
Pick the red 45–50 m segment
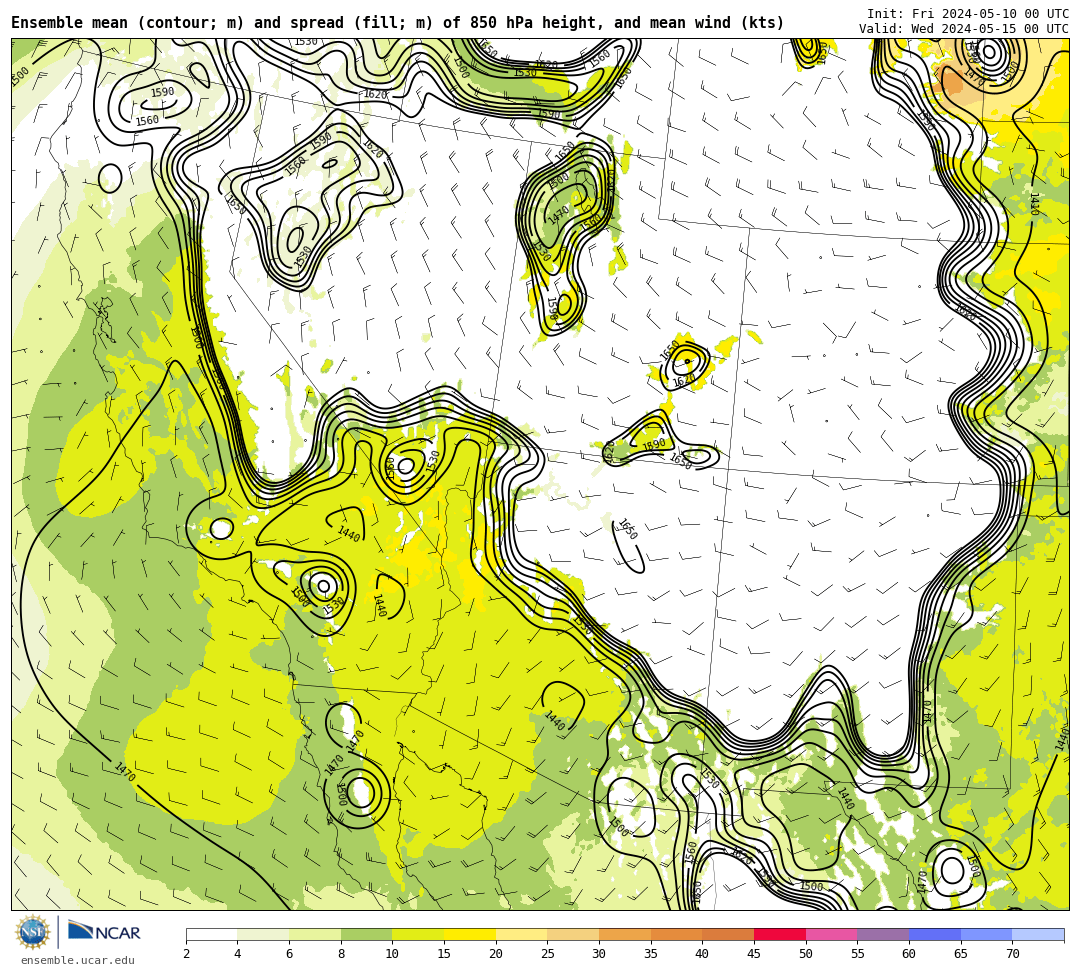coord(780,934)
